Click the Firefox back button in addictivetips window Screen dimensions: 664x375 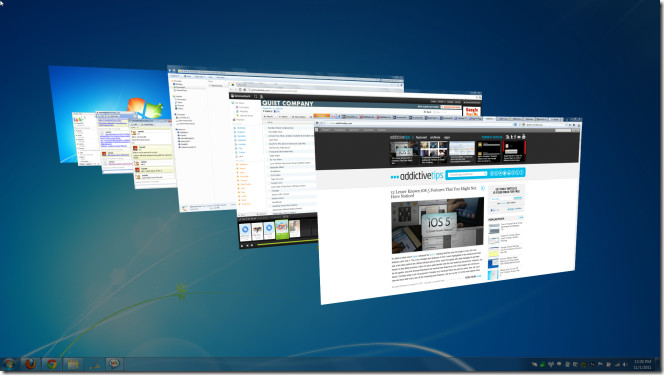click(x=318, y=122)
